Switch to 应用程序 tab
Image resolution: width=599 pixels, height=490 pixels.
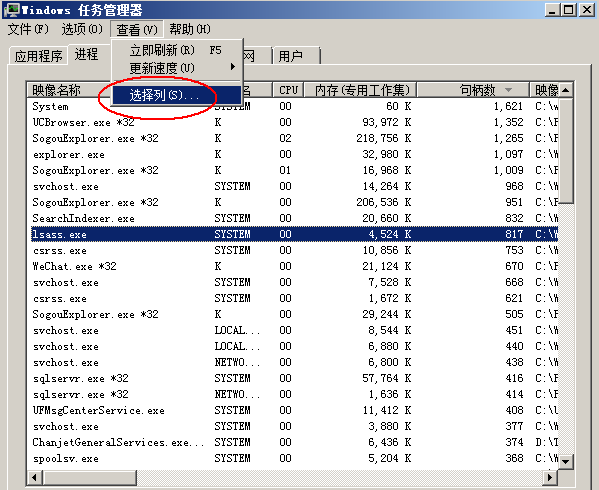coord(38,56)
